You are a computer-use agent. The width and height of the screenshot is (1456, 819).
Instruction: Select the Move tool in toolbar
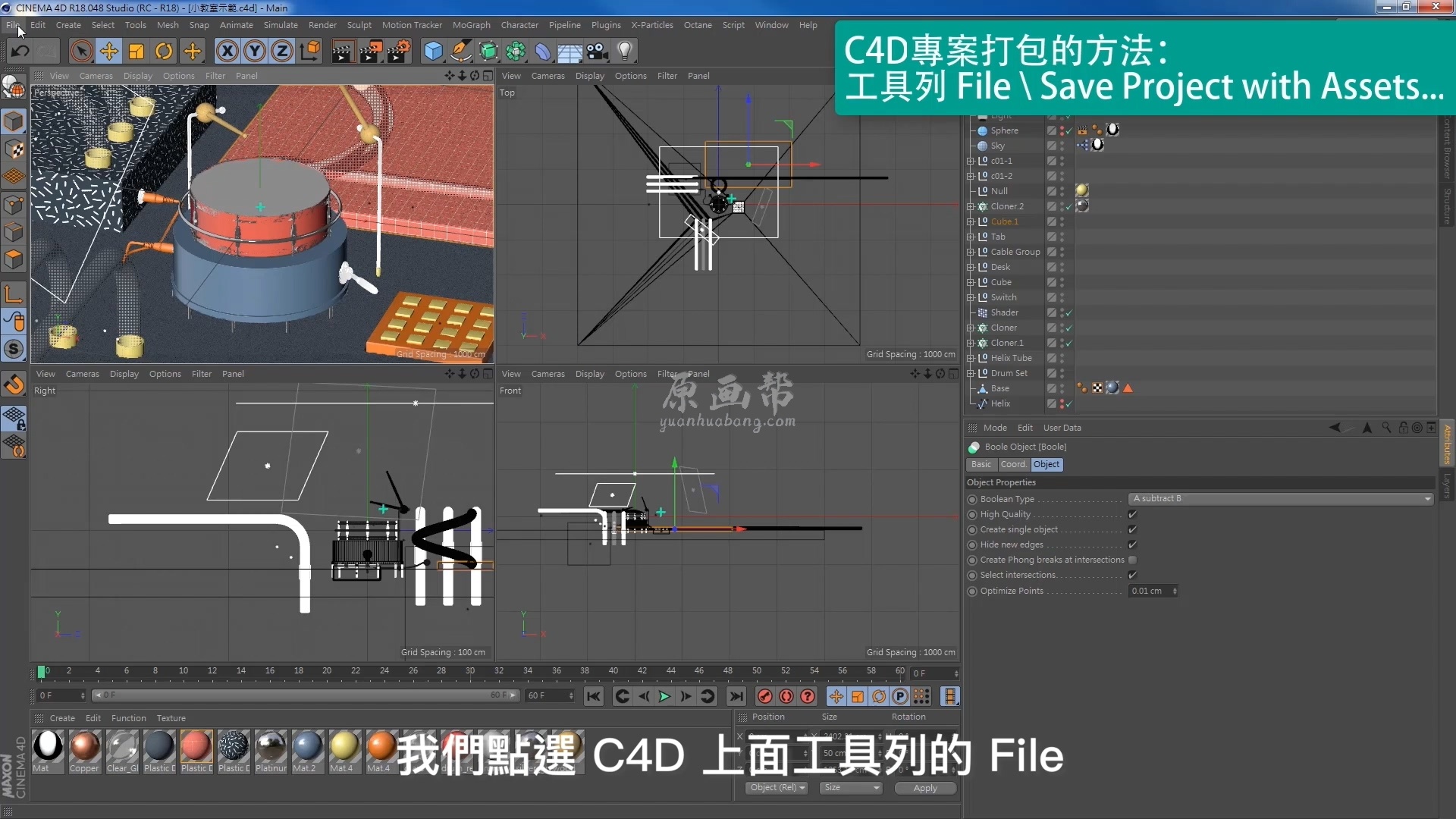pyautogui.click(x=108, y=51)
